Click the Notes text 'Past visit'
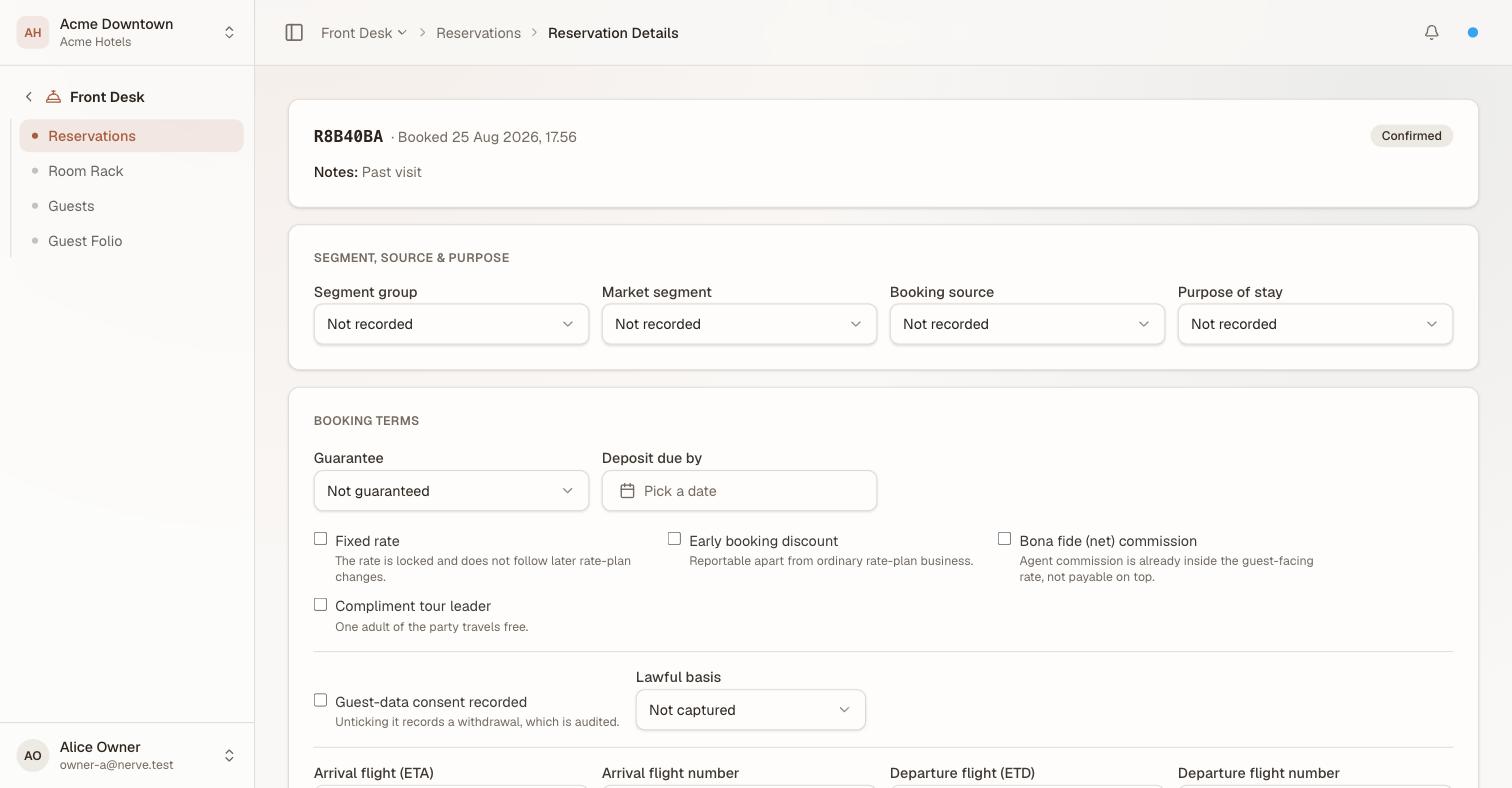1512x788 pixels. tap(392, 172)
